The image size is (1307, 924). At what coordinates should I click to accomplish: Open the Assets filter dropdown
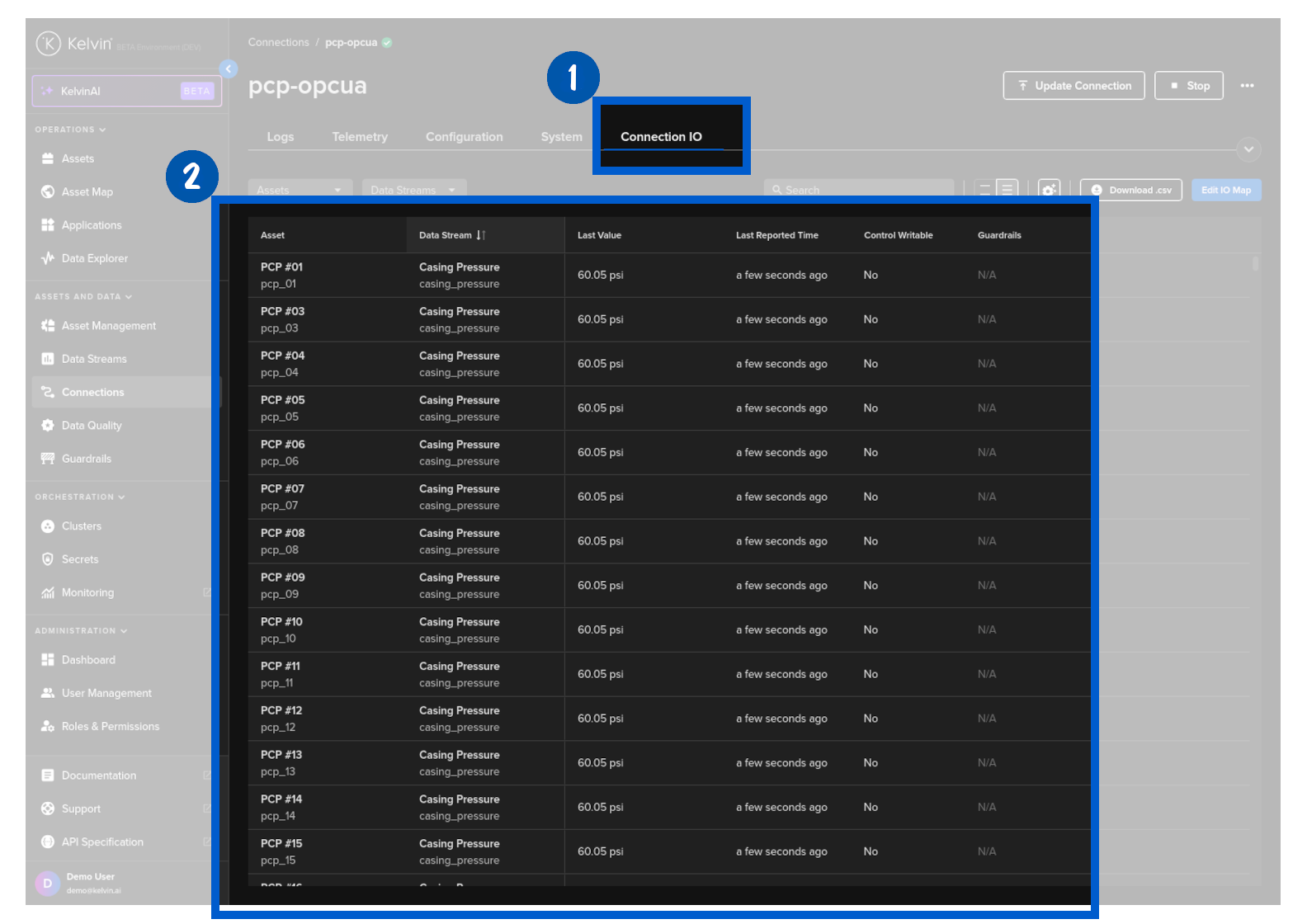300,190
